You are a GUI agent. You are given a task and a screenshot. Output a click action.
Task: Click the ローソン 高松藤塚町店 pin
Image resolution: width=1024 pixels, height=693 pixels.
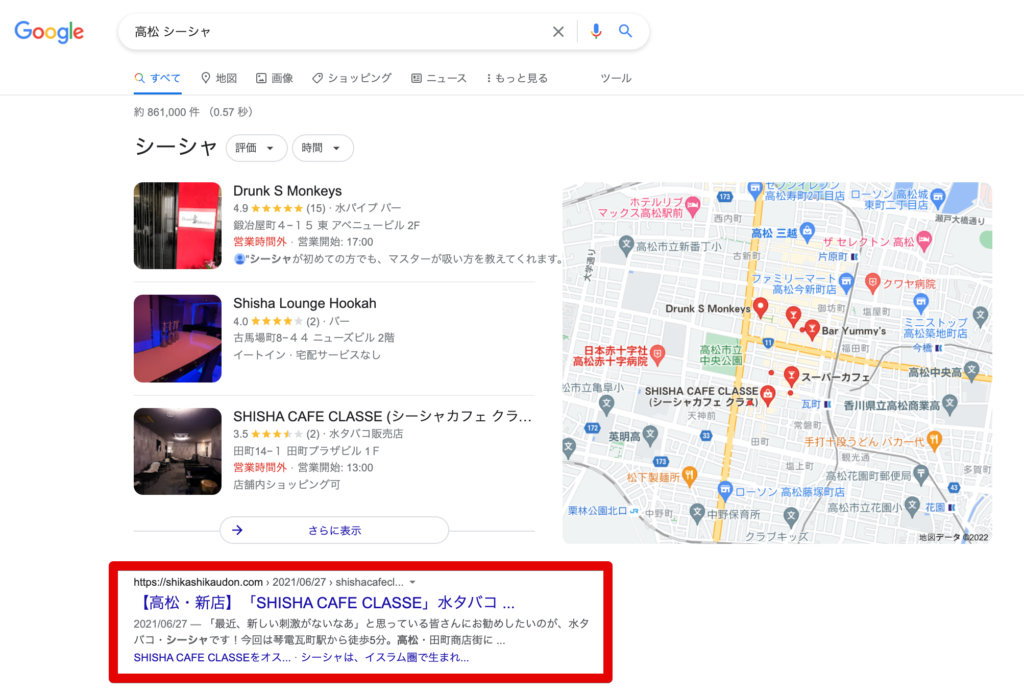tap(725, 490)
